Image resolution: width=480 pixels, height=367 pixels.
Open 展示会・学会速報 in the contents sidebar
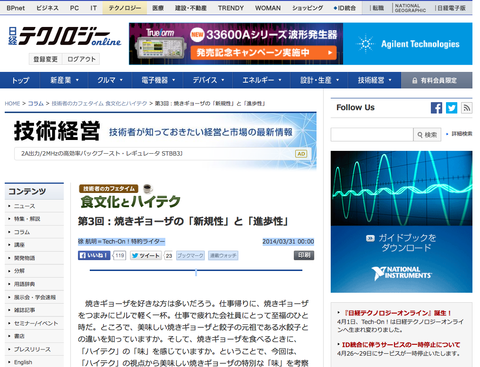coord(35,297)
